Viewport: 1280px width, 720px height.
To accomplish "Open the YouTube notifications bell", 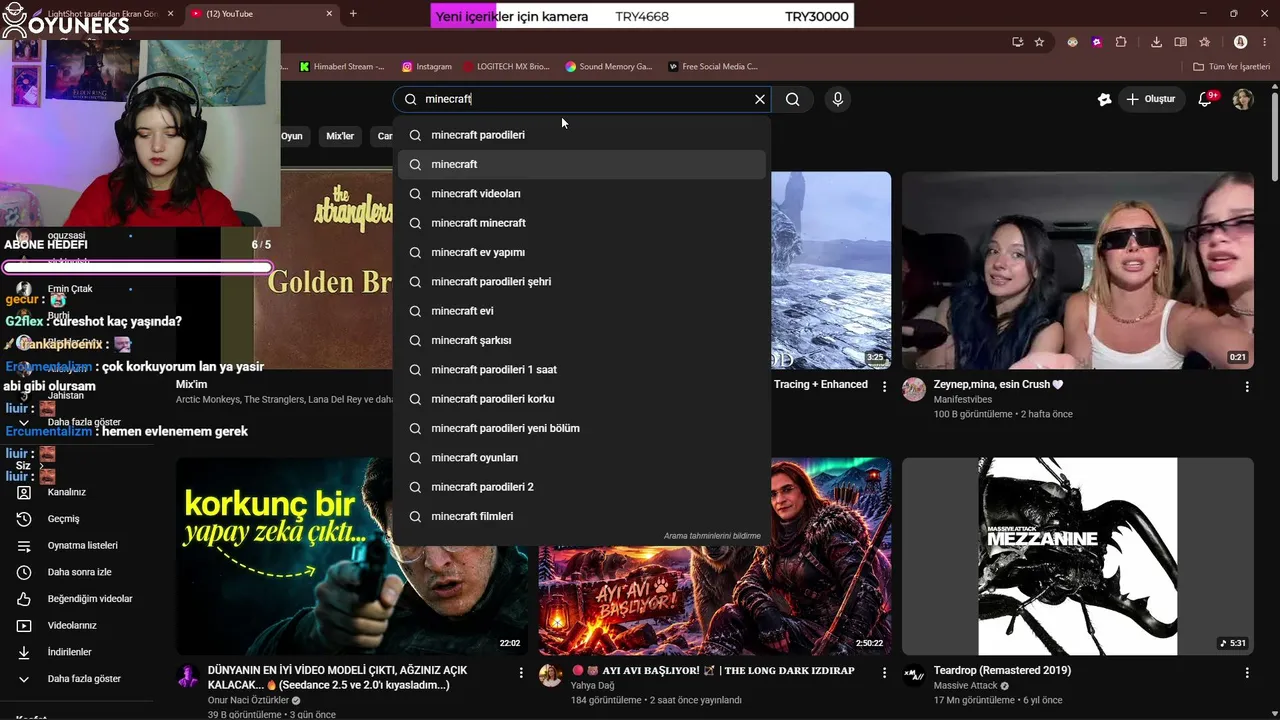I will 1206,99.
